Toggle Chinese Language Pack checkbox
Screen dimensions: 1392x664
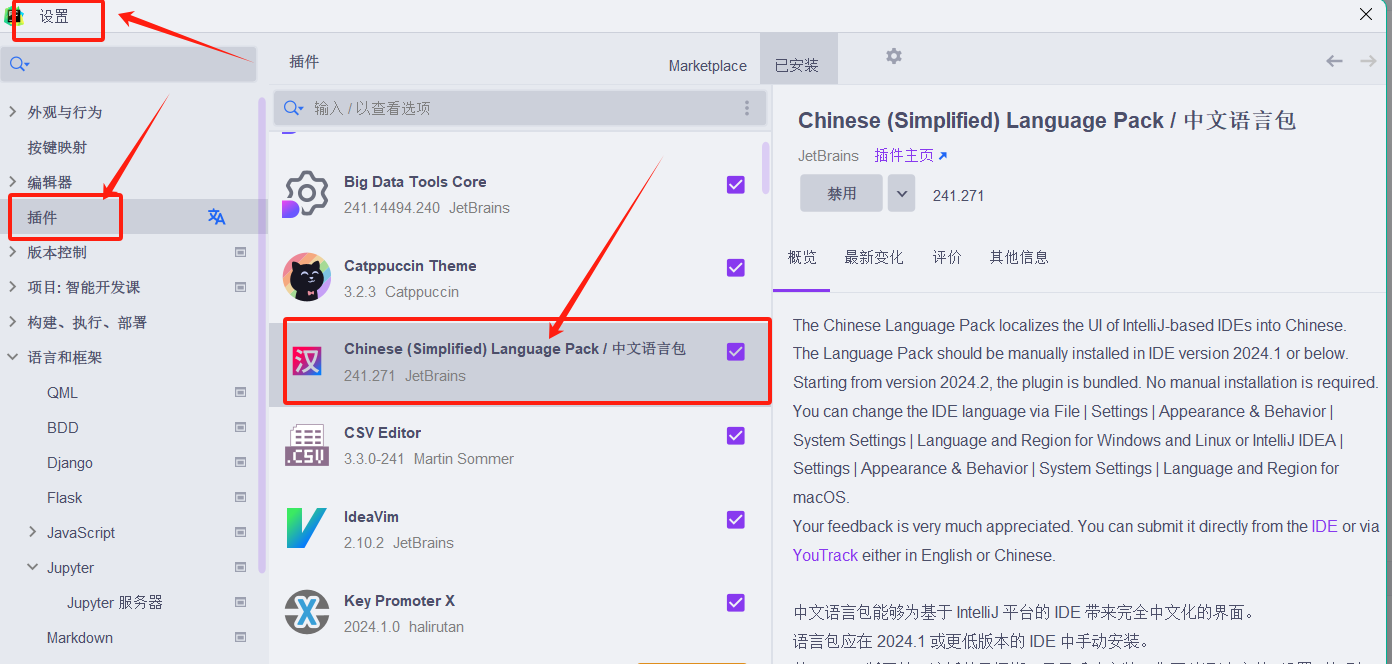[x=736, y=351]
